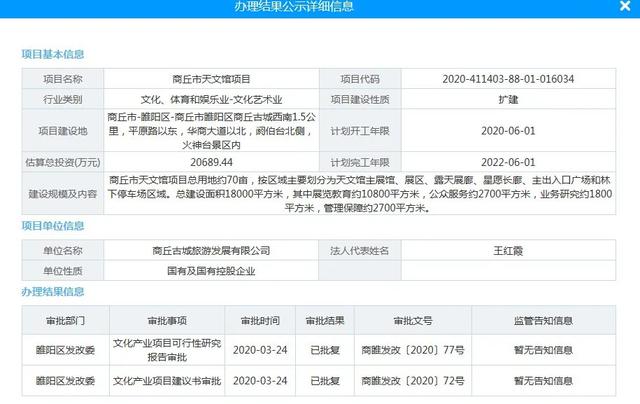This screenshot has height=404, width=640.
Task: Click legal representative name 王红霞
Action: click(508, 251)
